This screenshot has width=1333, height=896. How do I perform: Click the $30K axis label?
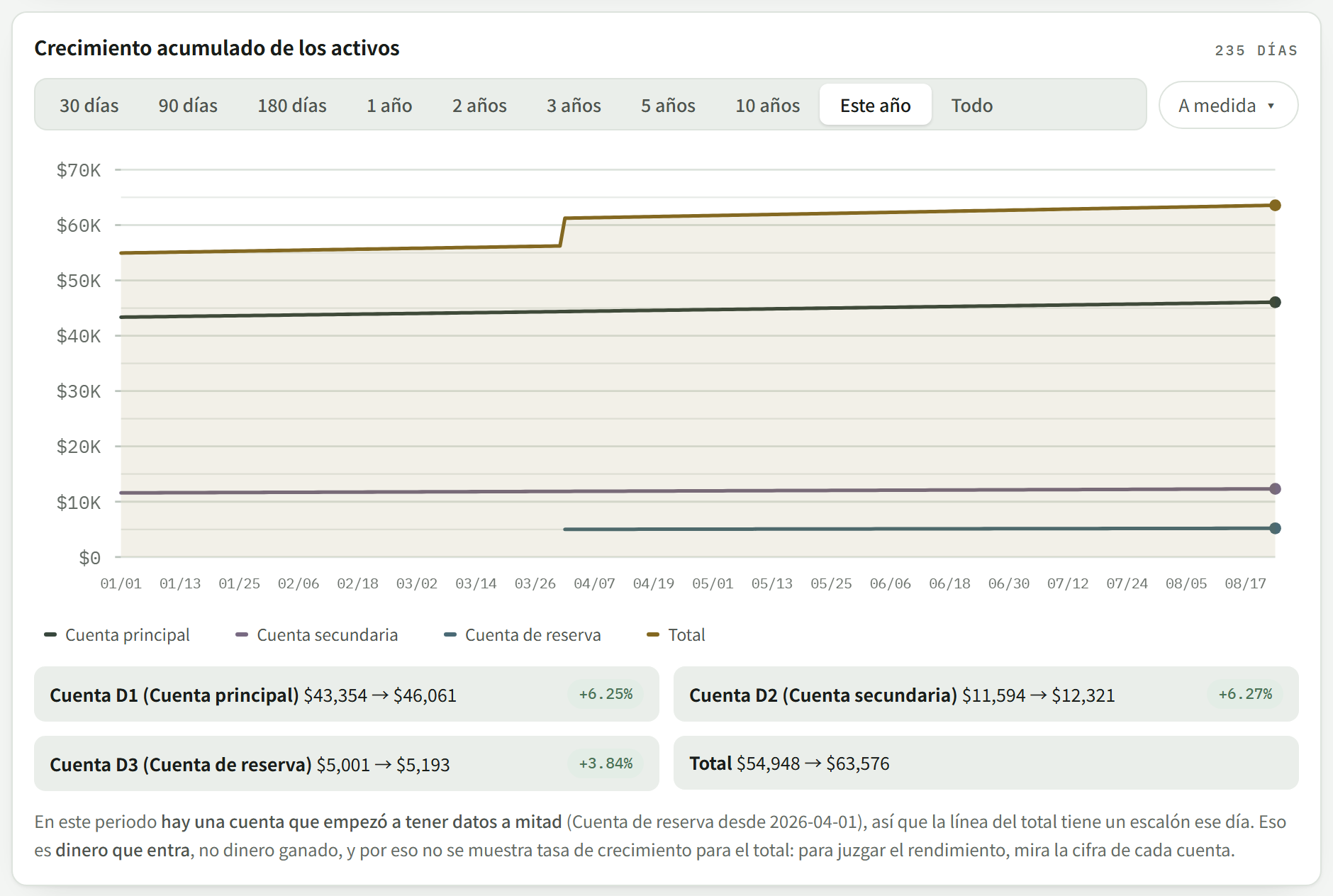[x=79, y=391]
